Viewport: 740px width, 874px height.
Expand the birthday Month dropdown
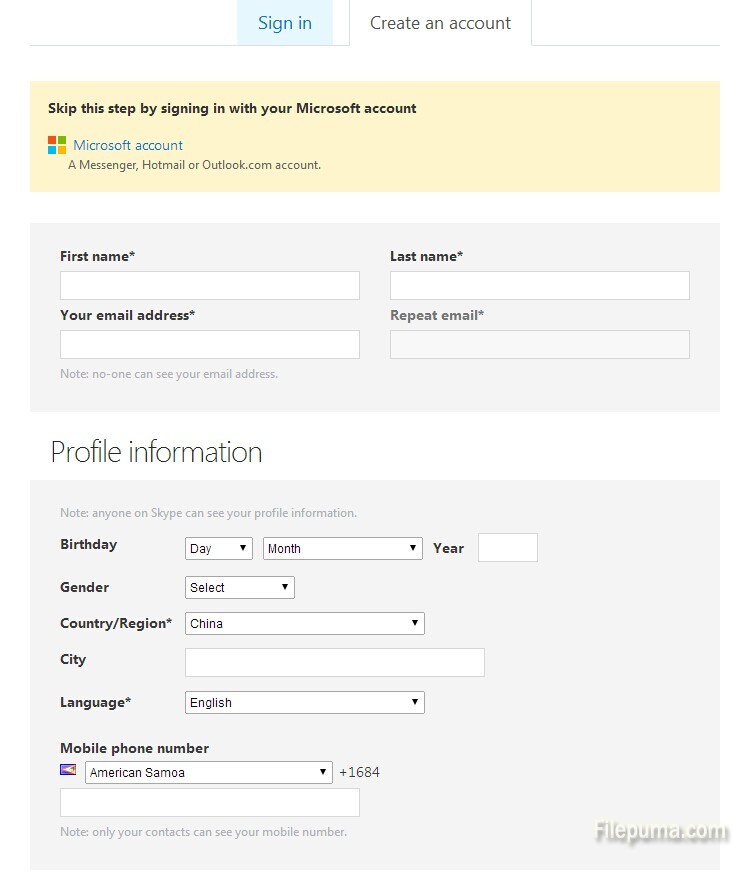(343, 548)
